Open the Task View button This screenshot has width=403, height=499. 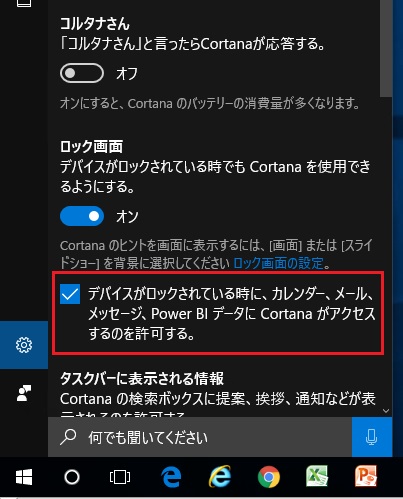pyautogui.click(x=120, y=477)
